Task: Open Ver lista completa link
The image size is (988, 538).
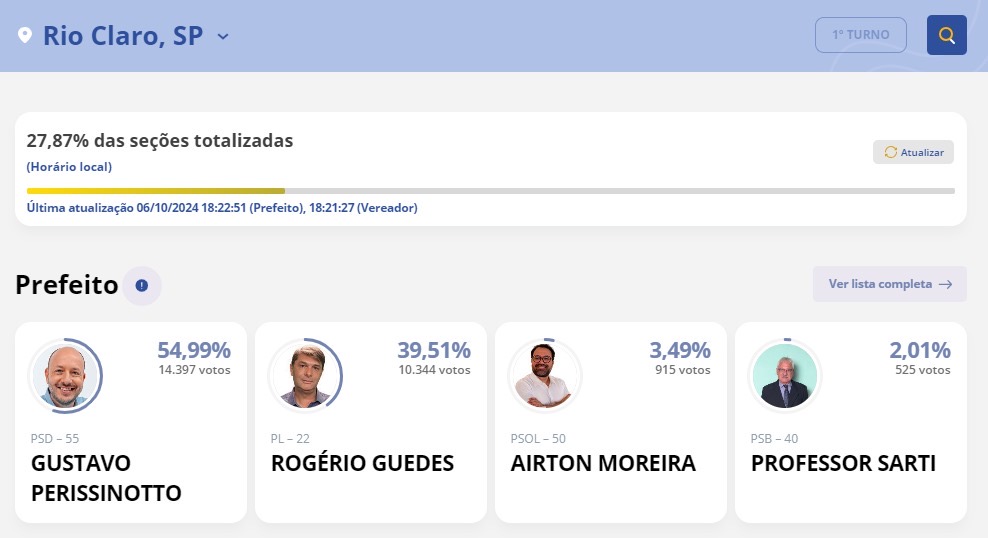Action: [889, 284]
